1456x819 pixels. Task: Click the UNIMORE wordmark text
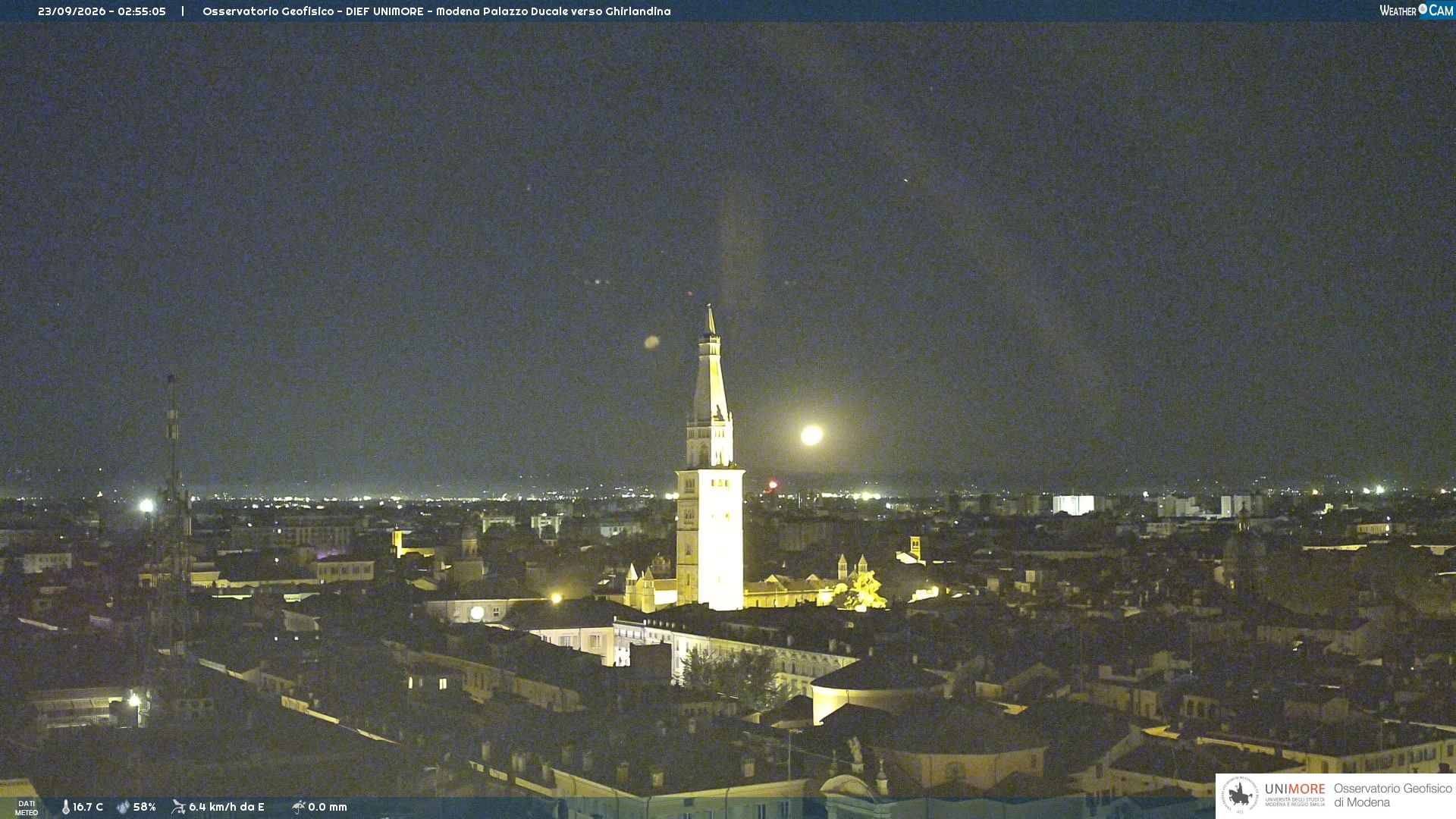coord(1295,789)
